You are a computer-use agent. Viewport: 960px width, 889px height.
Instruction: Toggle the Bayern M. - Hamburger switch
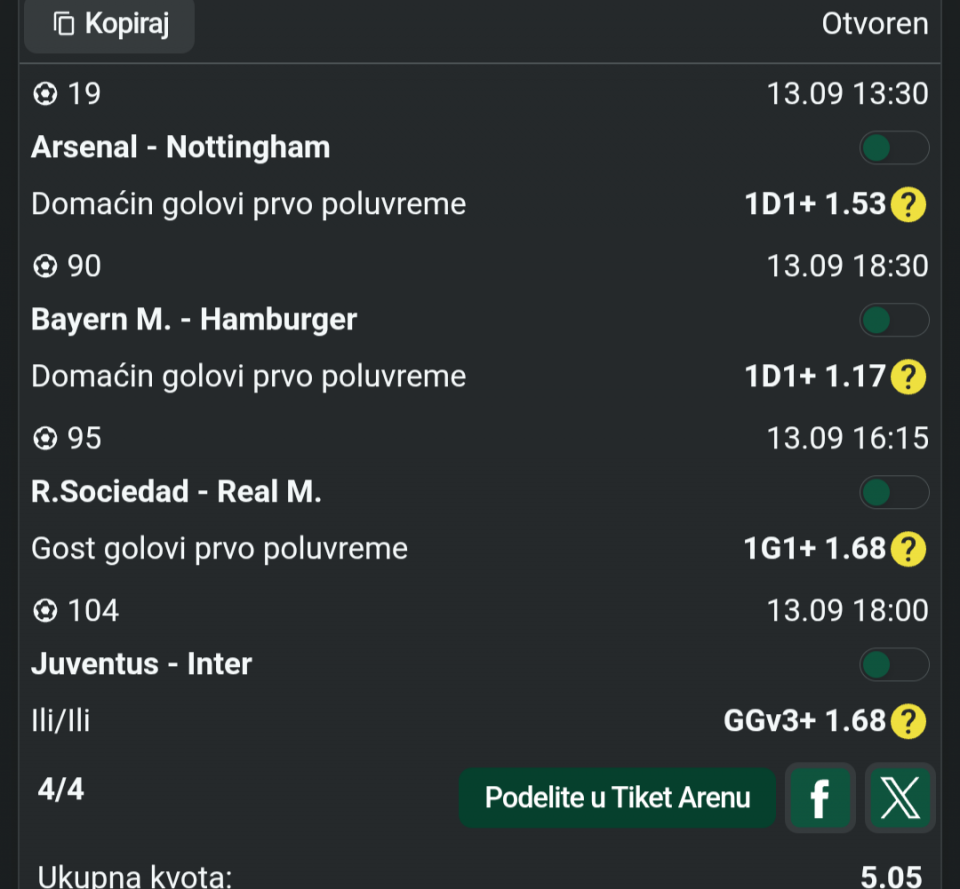click(x=894, y=320)
